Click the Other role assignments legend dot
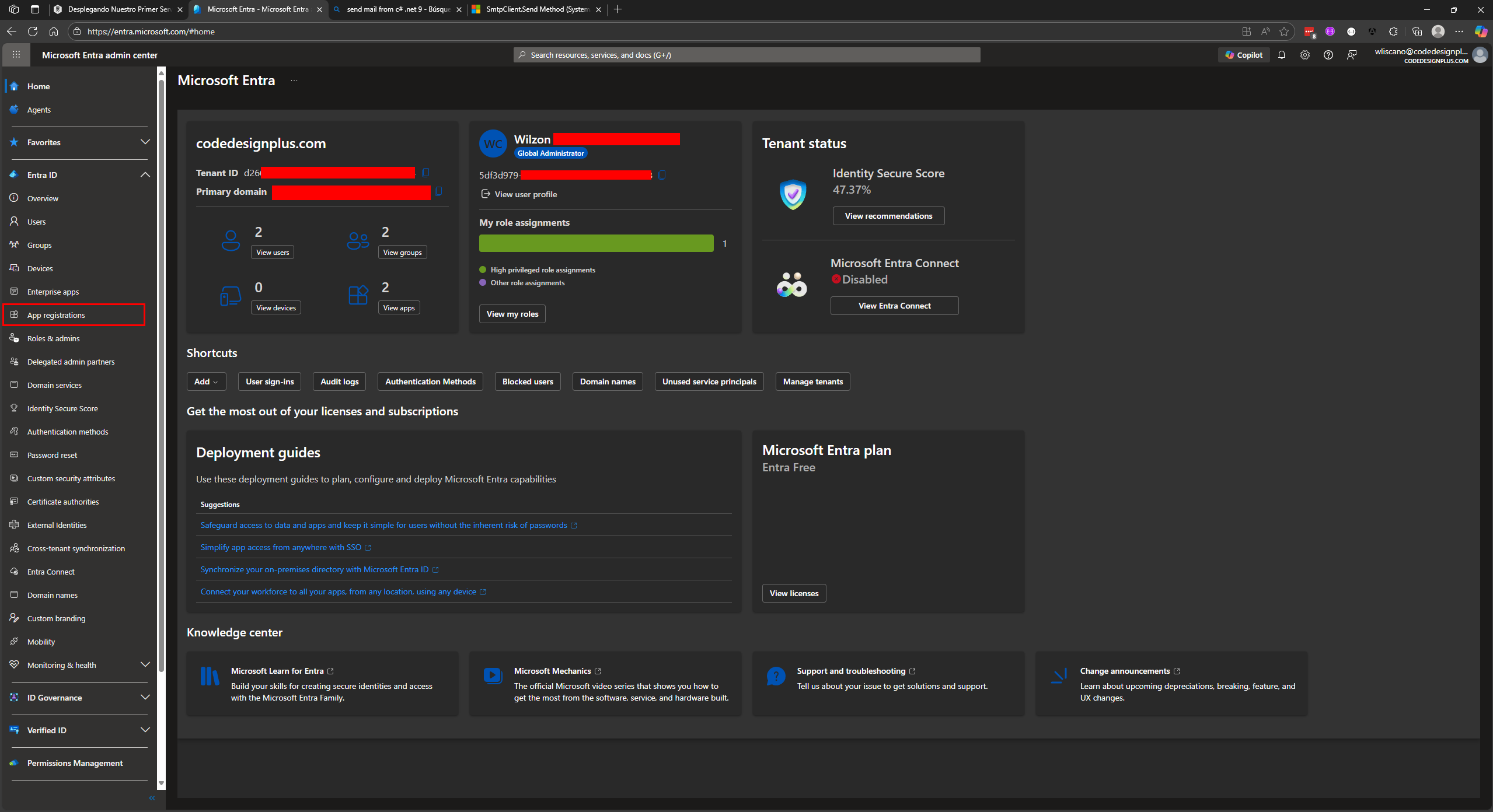 point(483,282)
